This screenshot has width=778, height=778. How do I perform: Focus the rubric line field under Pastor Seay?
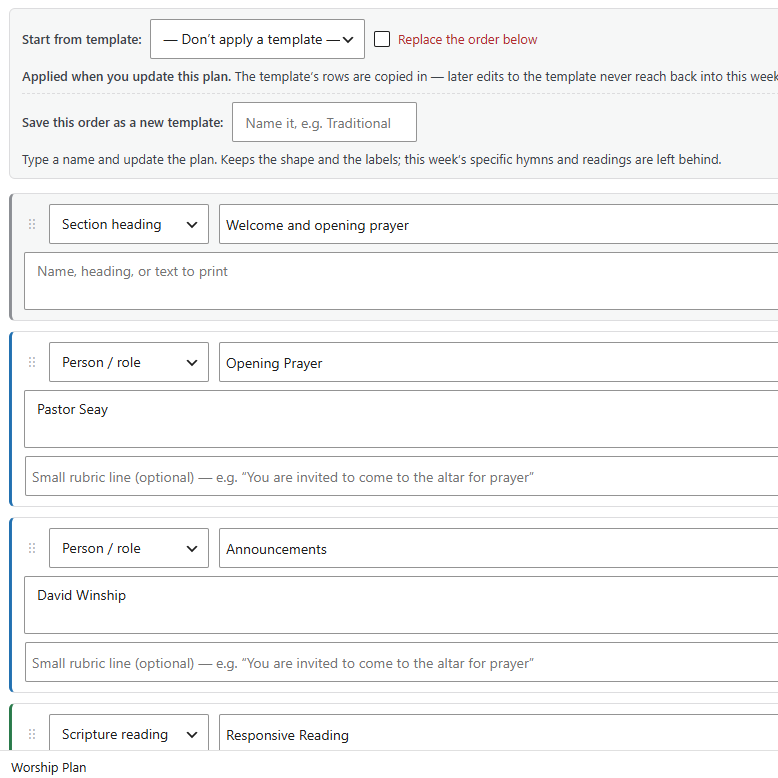coord(401,476)
